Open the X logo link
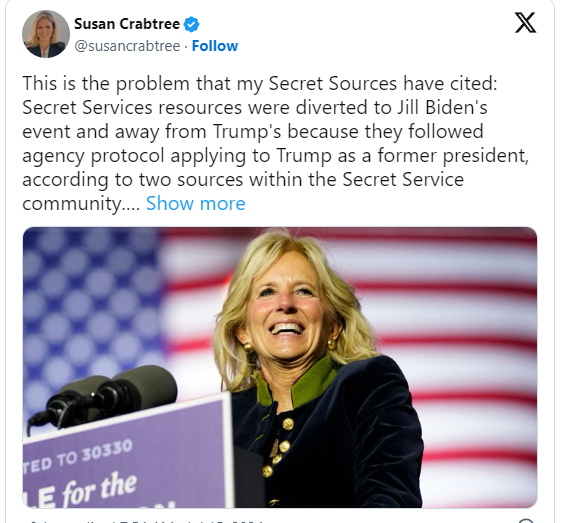Screen dimensions: 564x523 click(x=525, y=22)
